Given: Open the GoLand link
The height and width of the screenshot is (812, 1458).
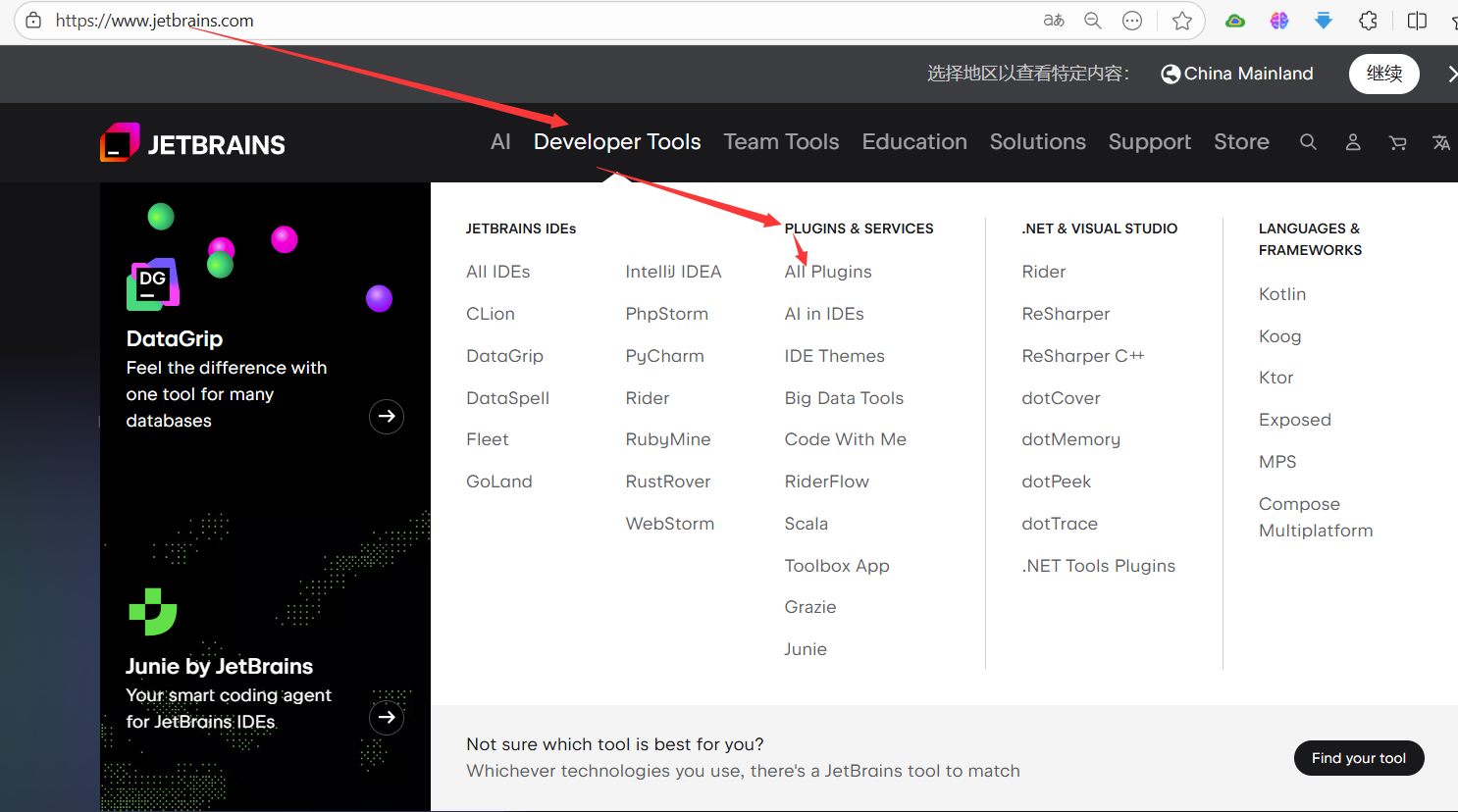Looking at the screenshot, I should click(499, 482).
